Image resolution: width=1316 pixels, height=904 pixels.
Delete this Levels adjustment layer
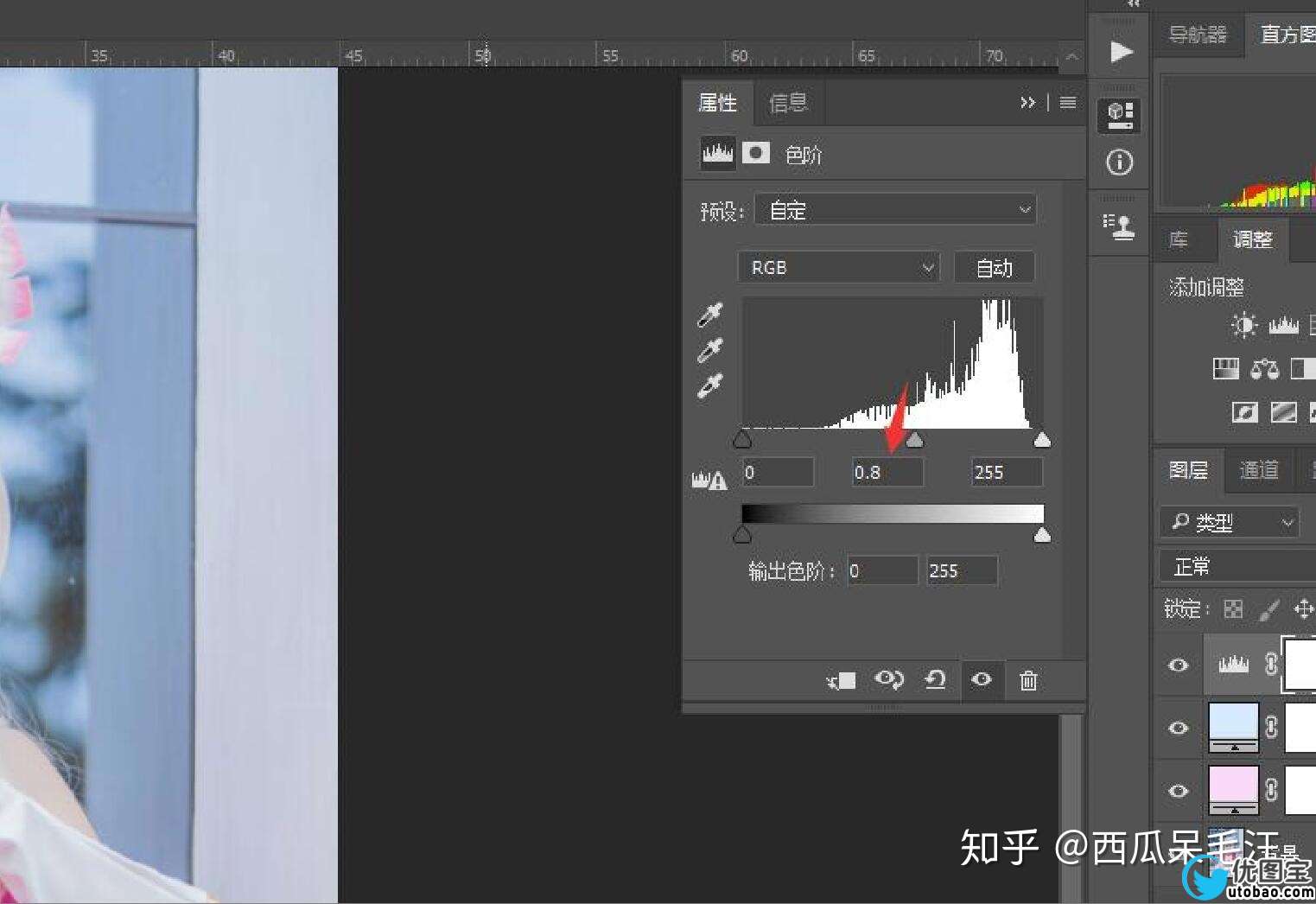point(1028,681)
